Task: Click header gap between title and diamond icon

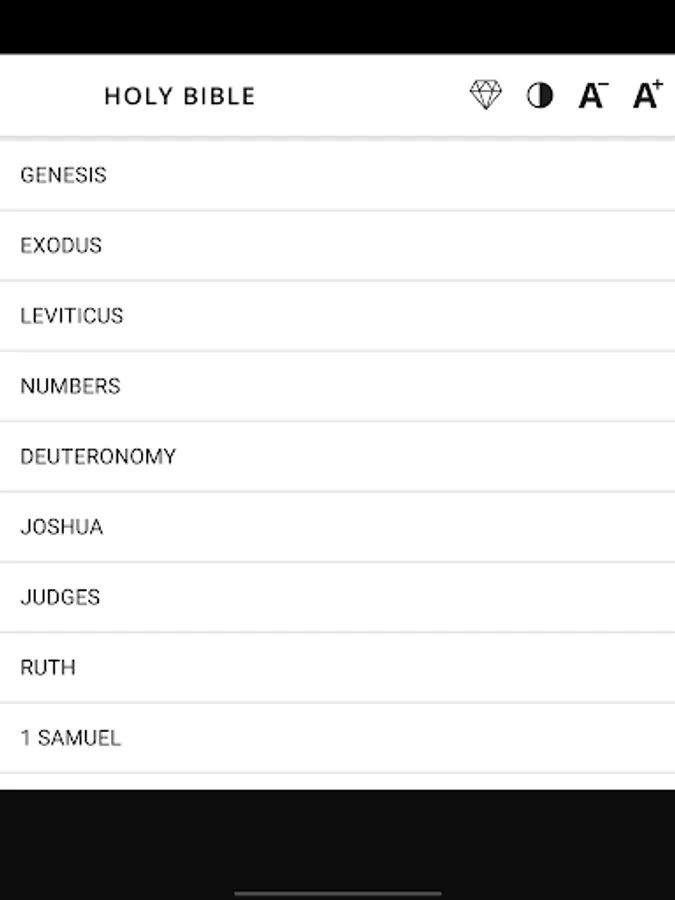Action: [360, 96]
